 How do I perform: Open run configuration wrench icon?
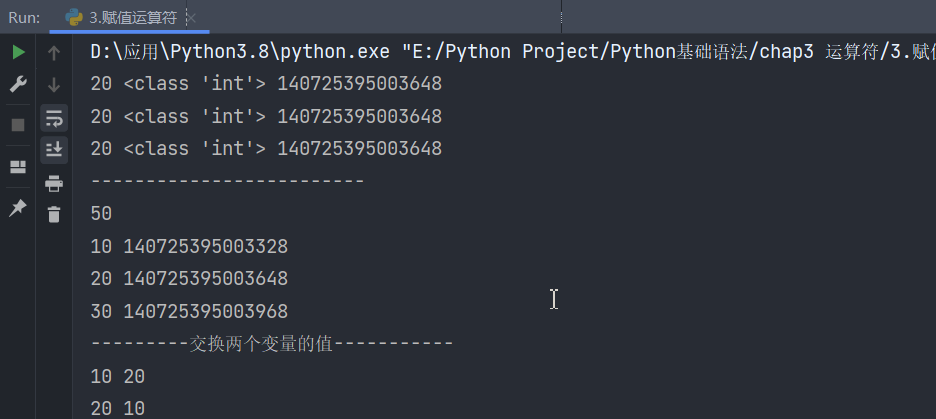[x=19, y=85]
